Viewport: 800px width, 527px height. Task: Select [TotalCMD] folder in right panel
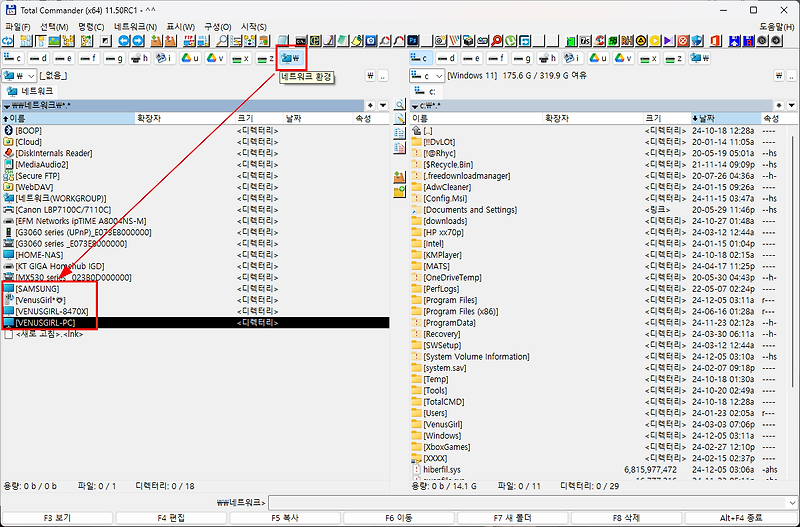601,401
